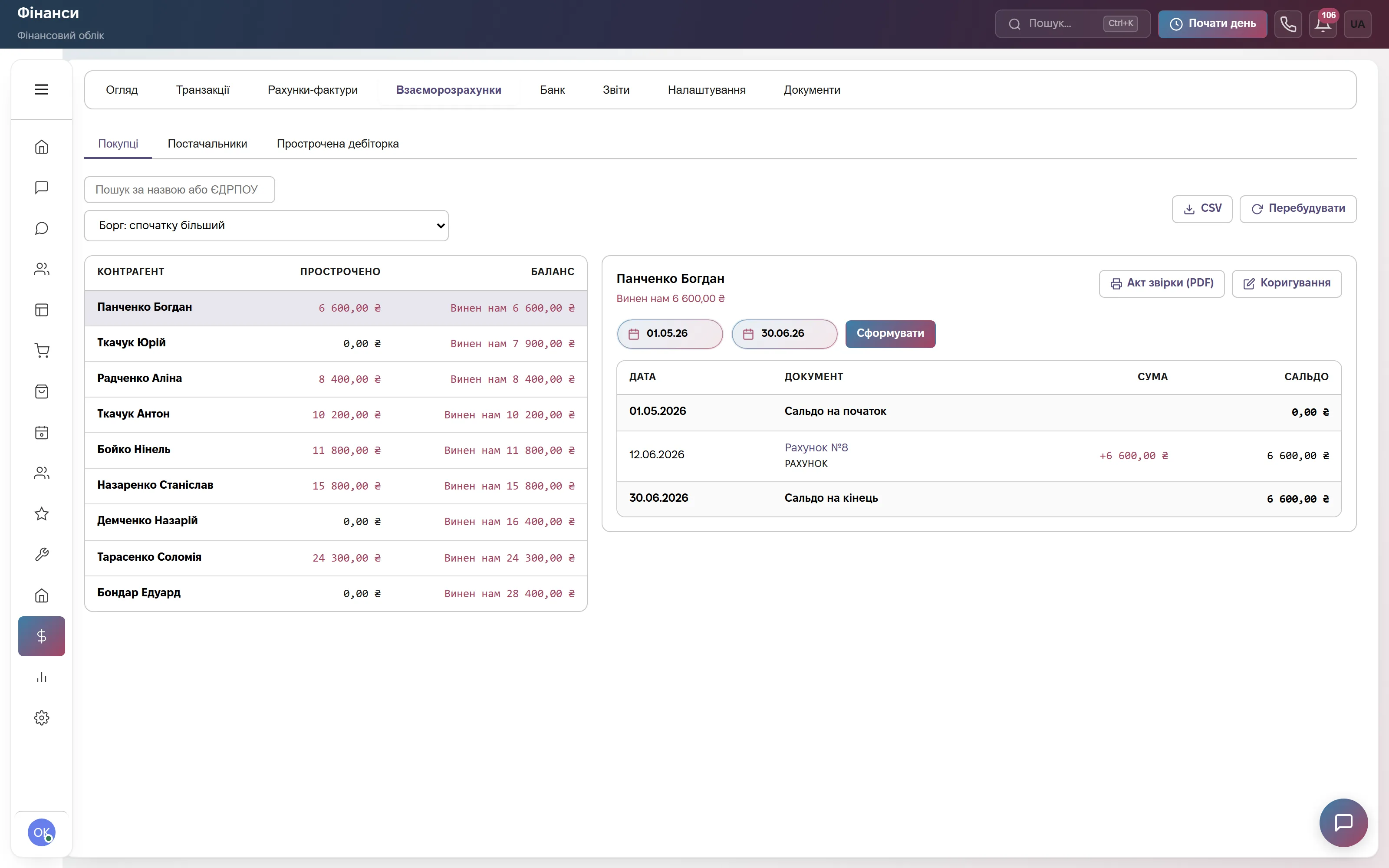Select the Радченко Аліна row
Screen dimensions: 1389x868
336,379
